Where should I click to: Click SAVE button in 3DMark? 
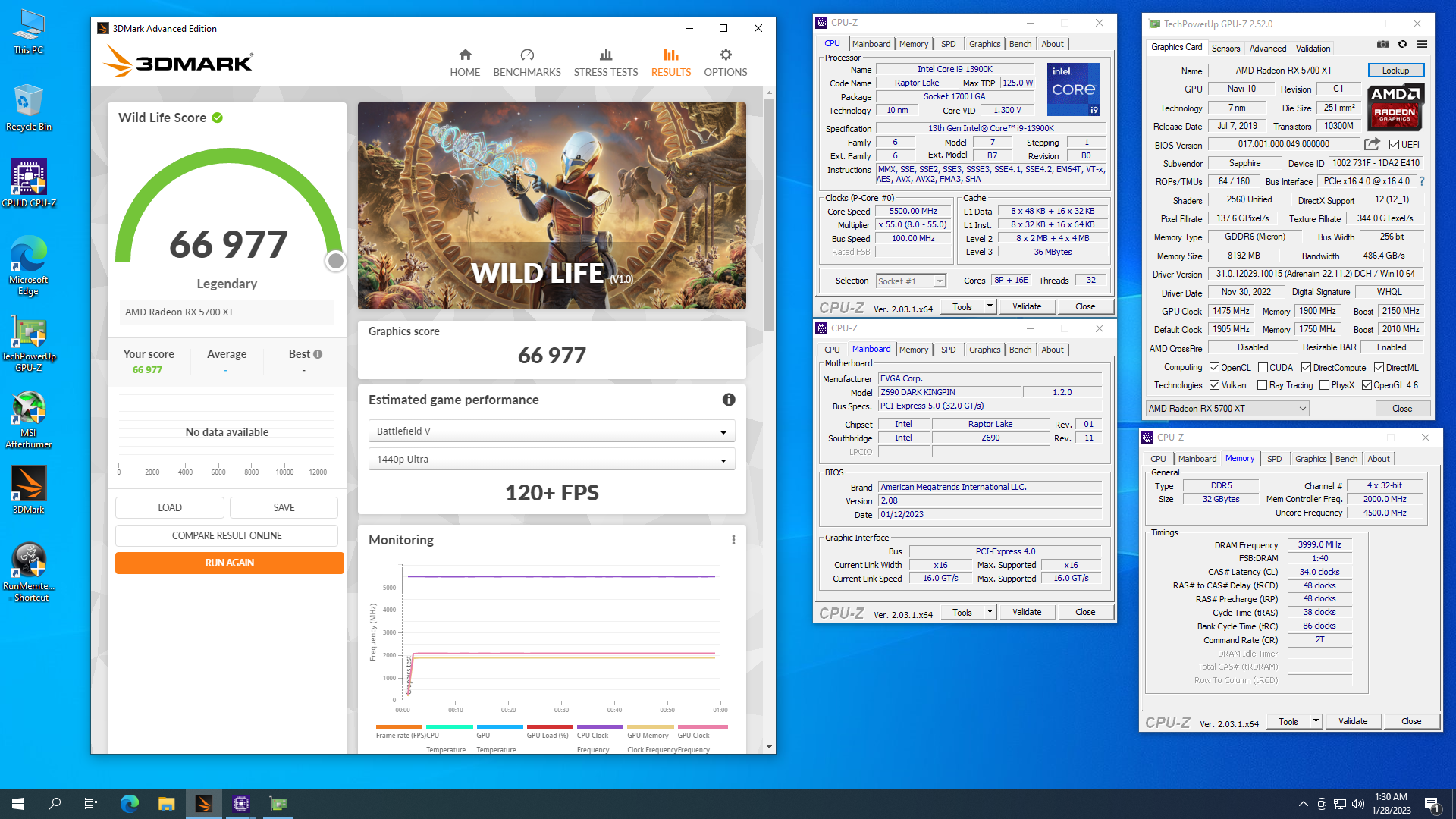(x=284, y=507)
